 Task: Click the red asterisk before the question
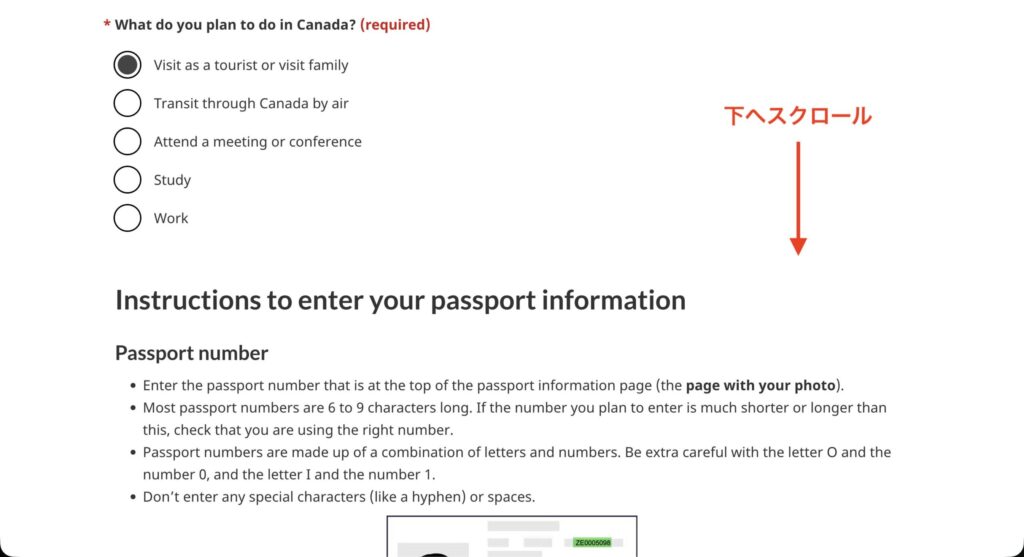(x=107, y=24)
